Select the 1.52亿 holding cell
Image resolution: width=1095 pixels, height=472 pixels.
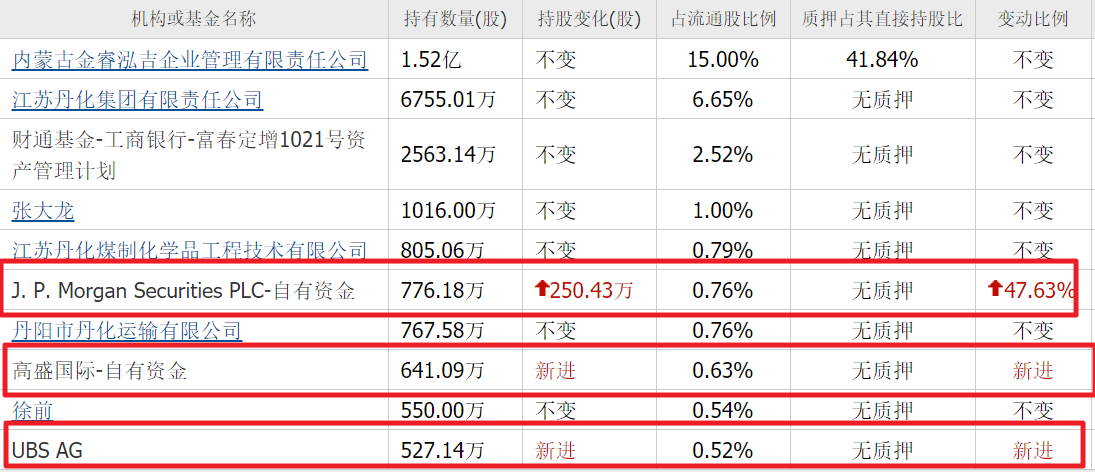[432, 60]
